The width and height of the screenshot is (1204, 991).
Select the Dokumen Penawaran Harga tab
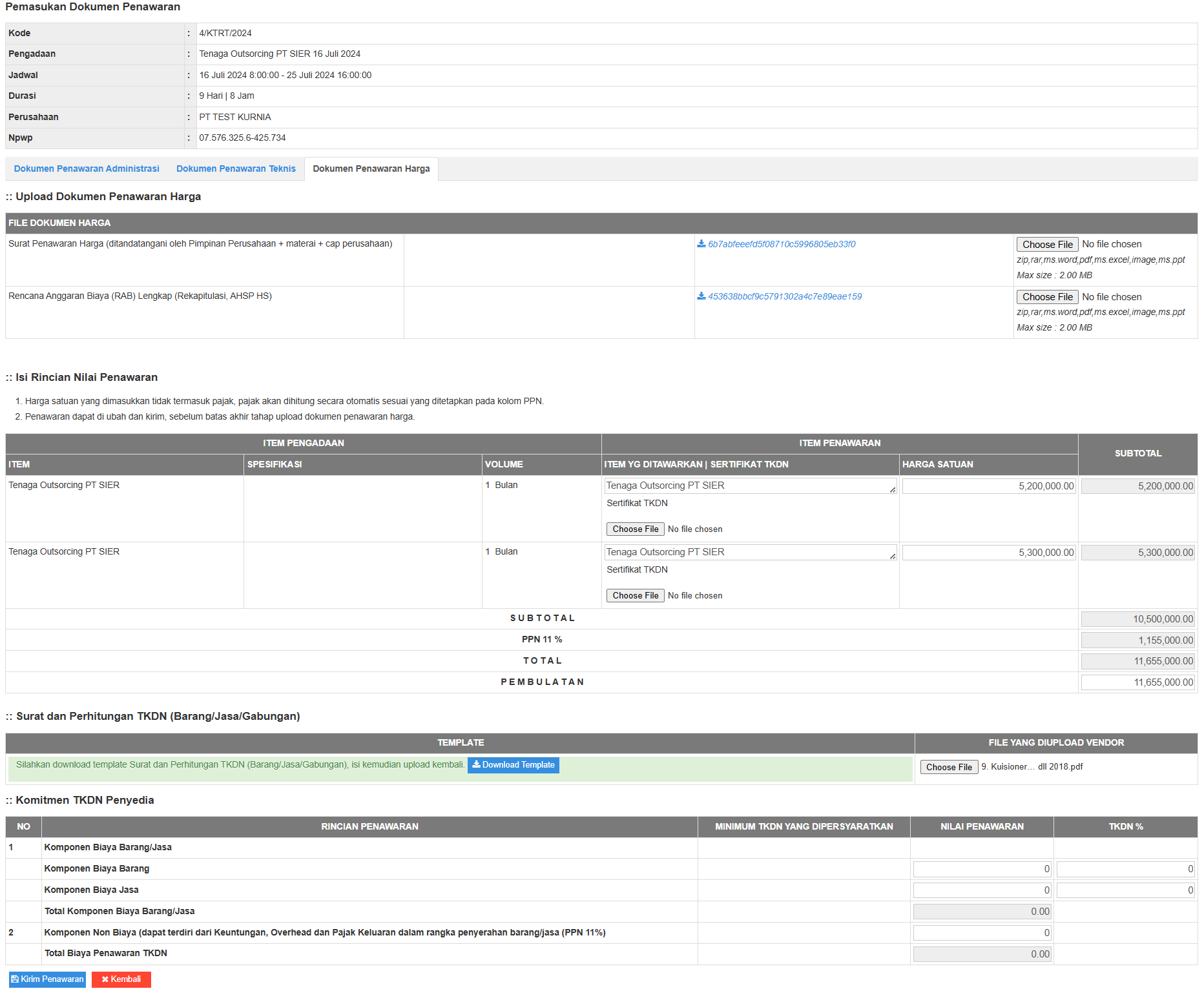[371, 169]
